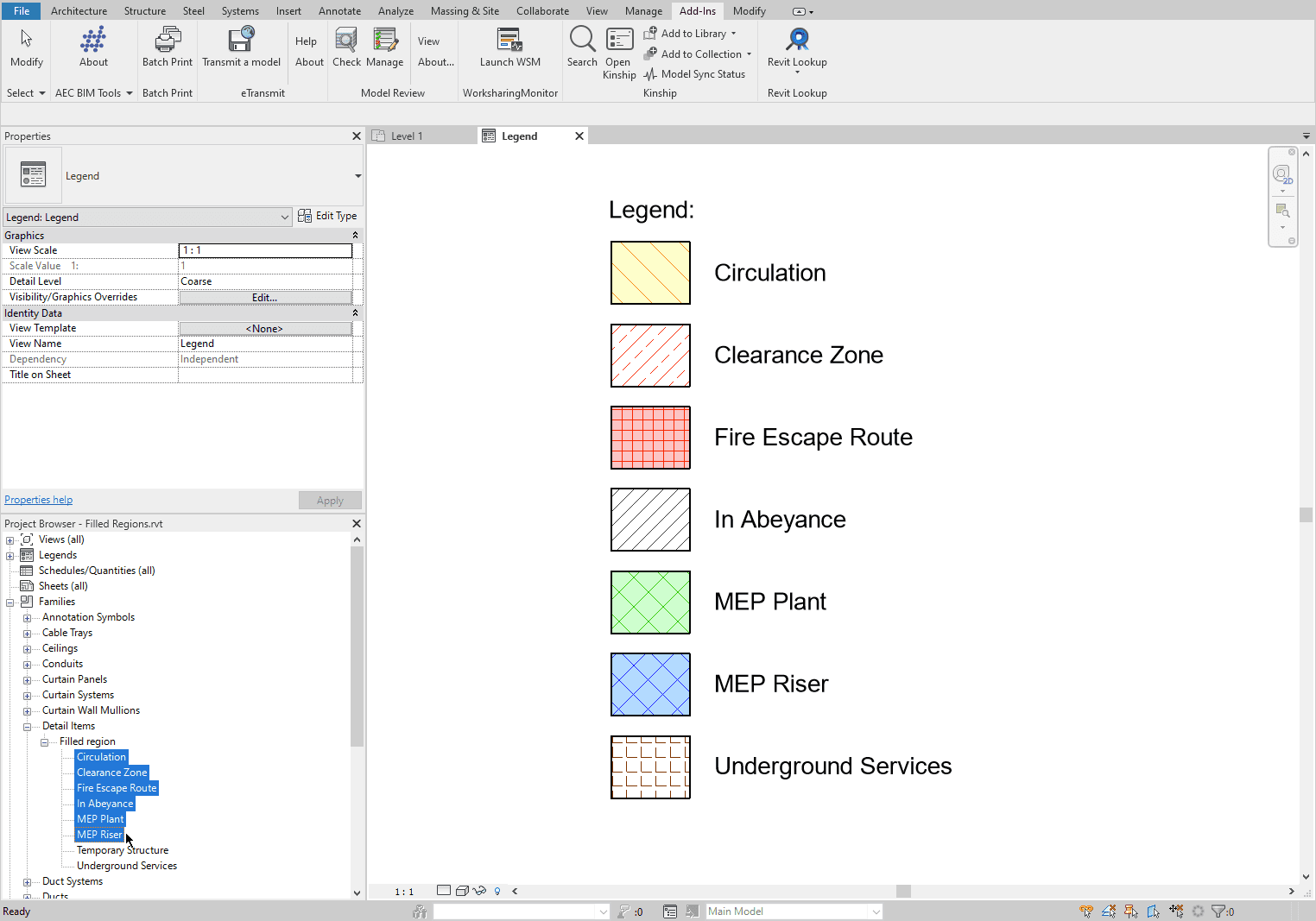
Task: Toggle Select Links in the status bar
Action: (x=1085, y=911)
